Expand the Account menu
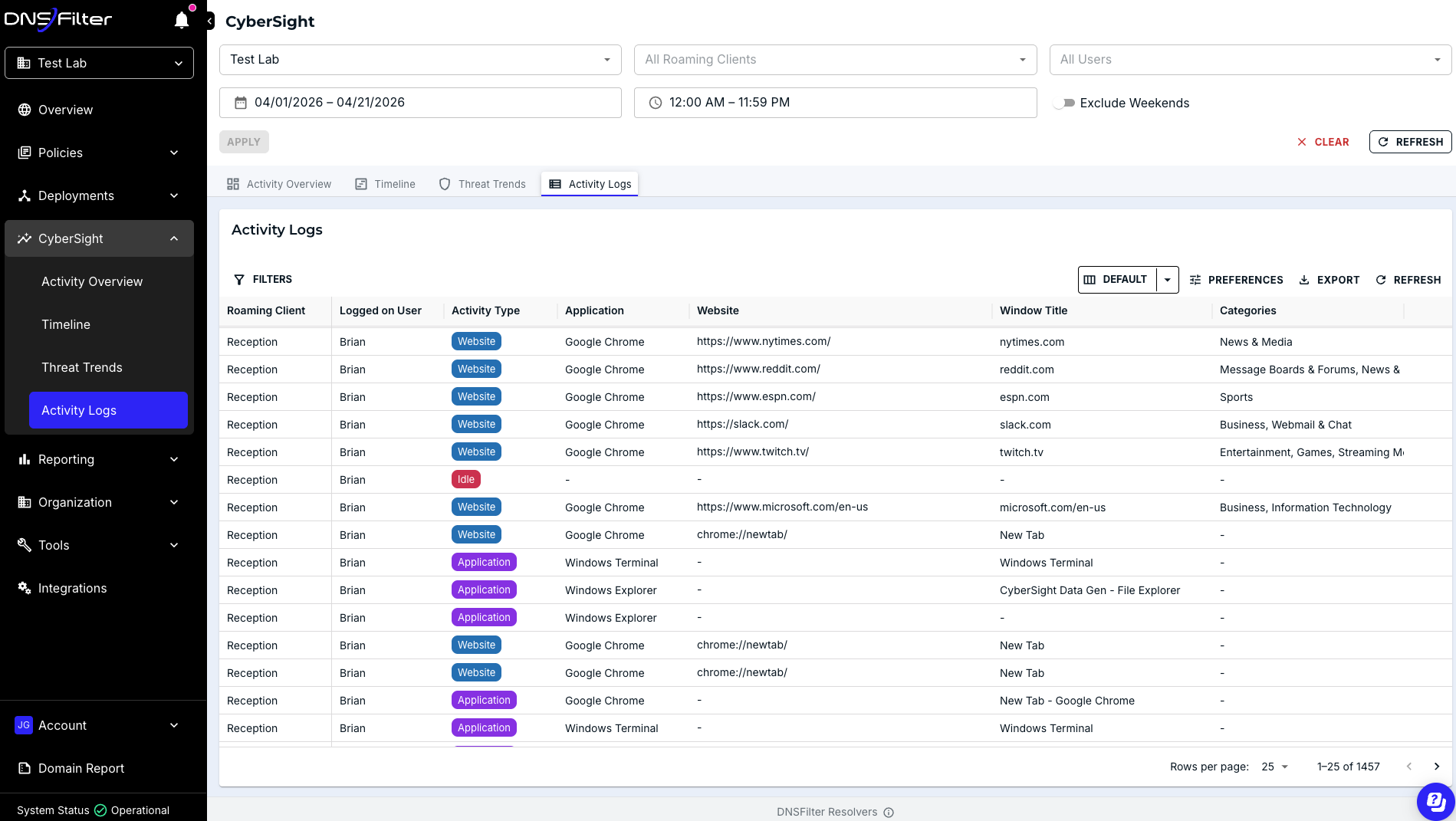 click(100, 725)
